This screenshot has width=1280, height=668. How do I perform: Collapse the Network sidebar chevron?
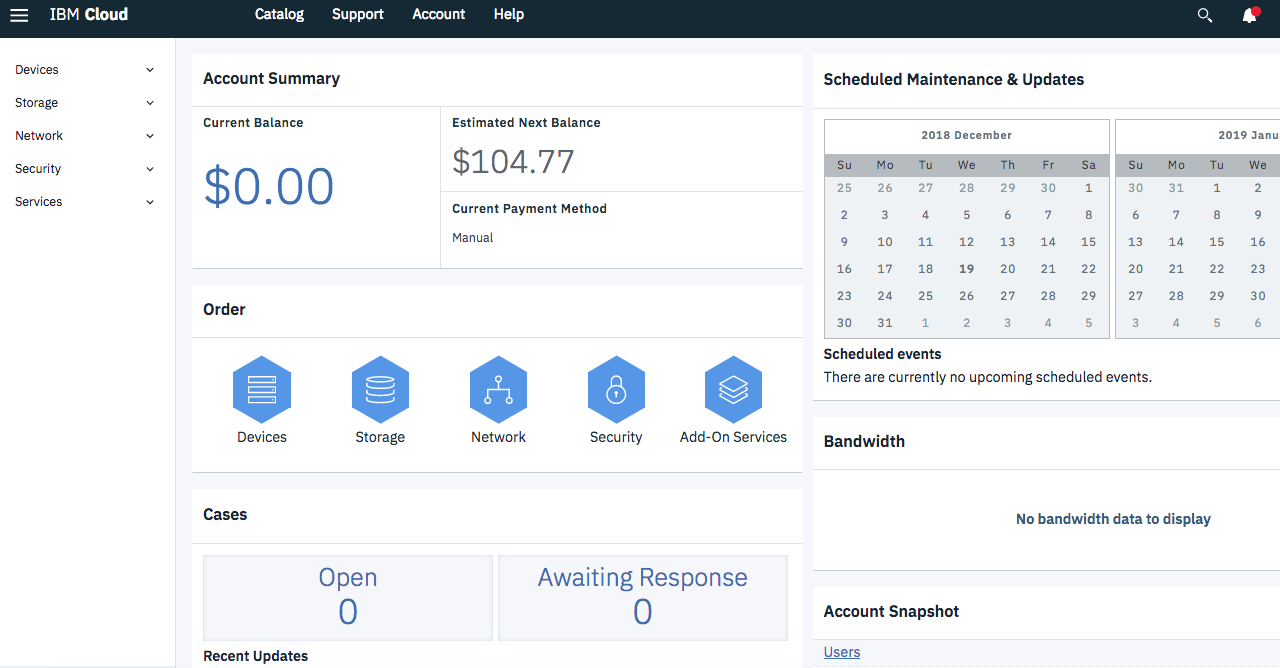click(x=149, y=135)
